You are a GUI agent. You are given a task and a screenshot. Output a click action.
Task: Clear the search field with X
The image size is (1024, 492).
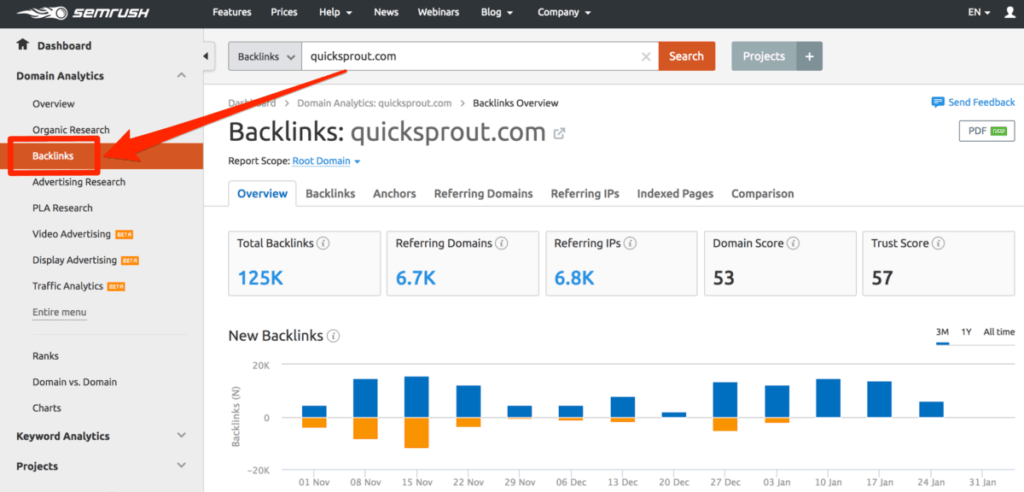[646, 57]
